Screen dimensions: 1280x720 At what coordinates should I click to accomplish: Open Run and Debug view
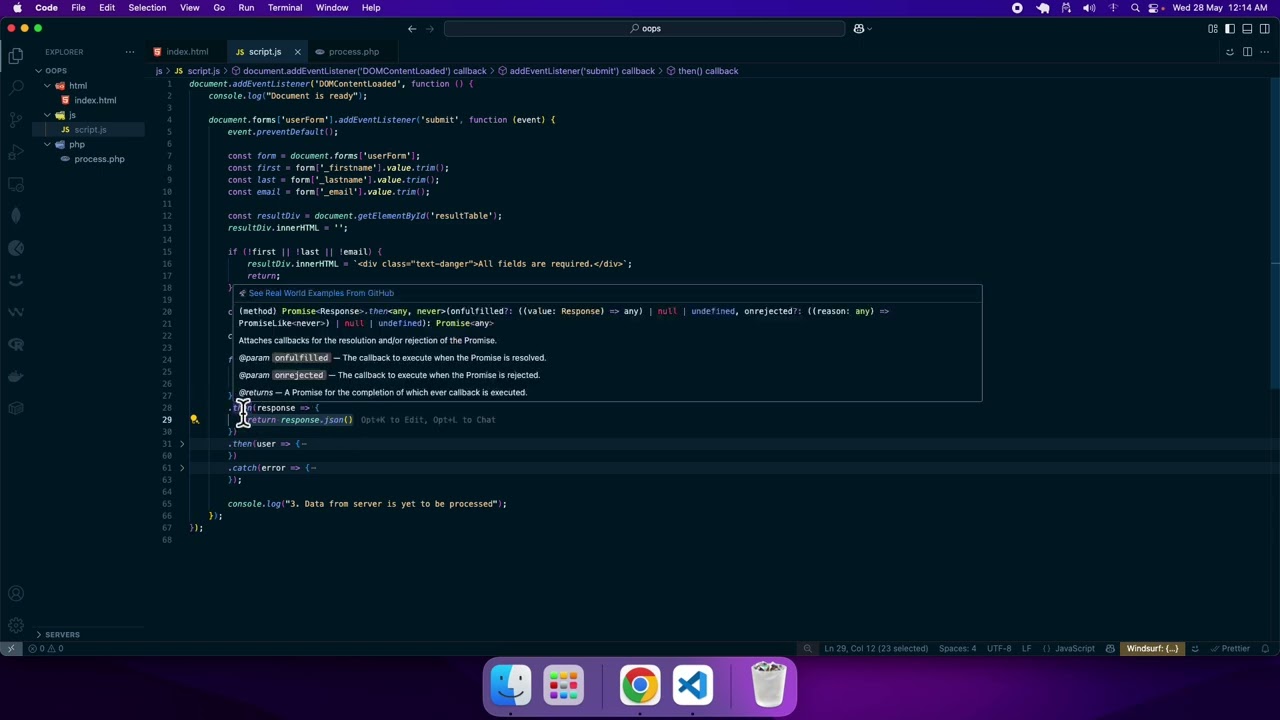(x=16, y=152)
